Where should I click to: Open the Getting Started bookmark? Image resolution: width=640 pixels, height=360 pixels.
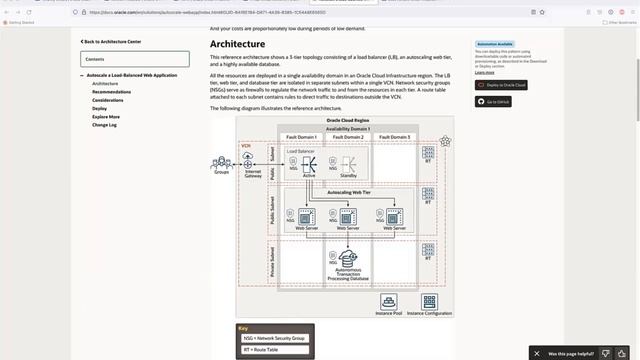(x=19, y=22)
